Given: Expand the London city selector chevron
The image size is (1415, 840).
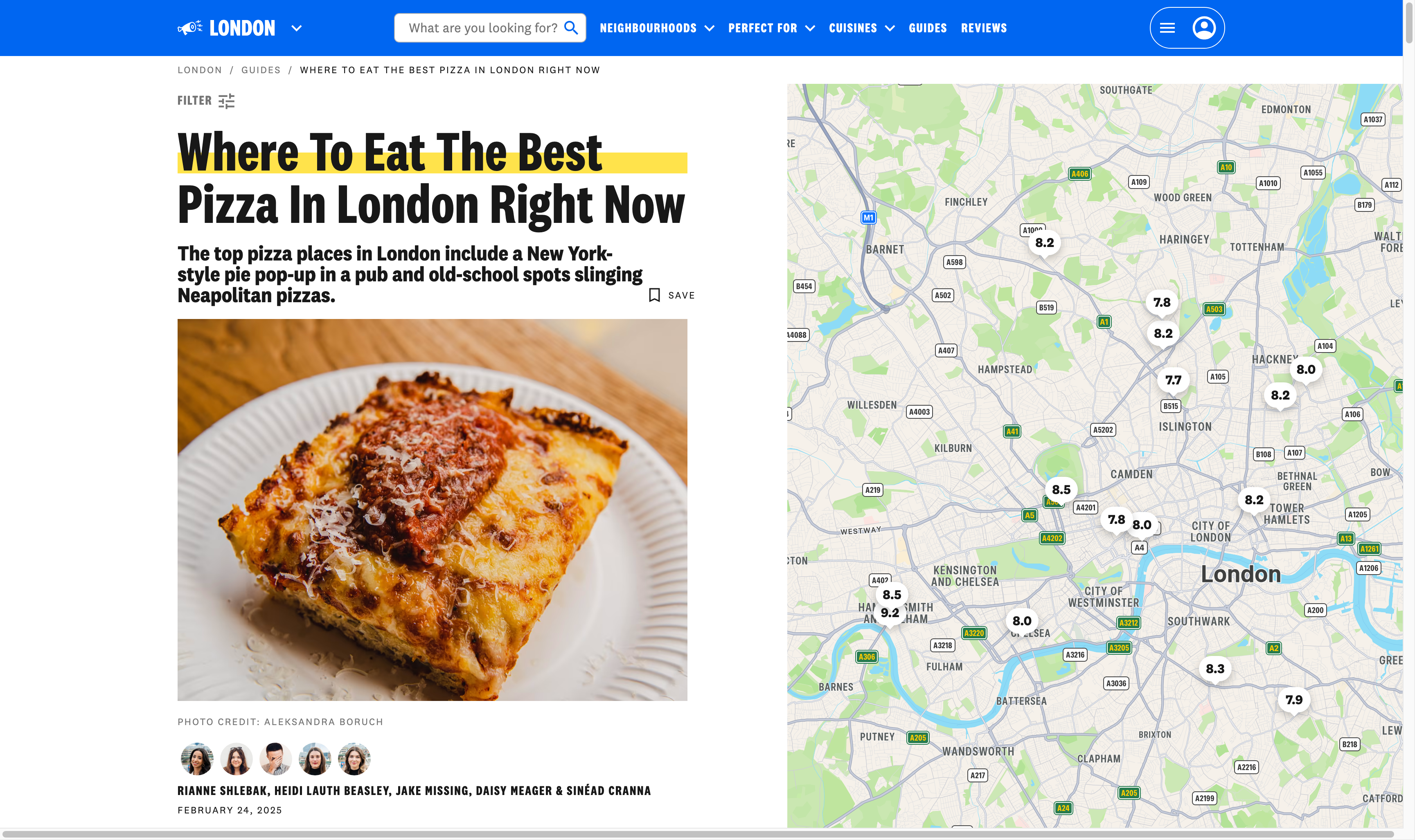Looking at the screenshot, I should click(x=296, y=28).
